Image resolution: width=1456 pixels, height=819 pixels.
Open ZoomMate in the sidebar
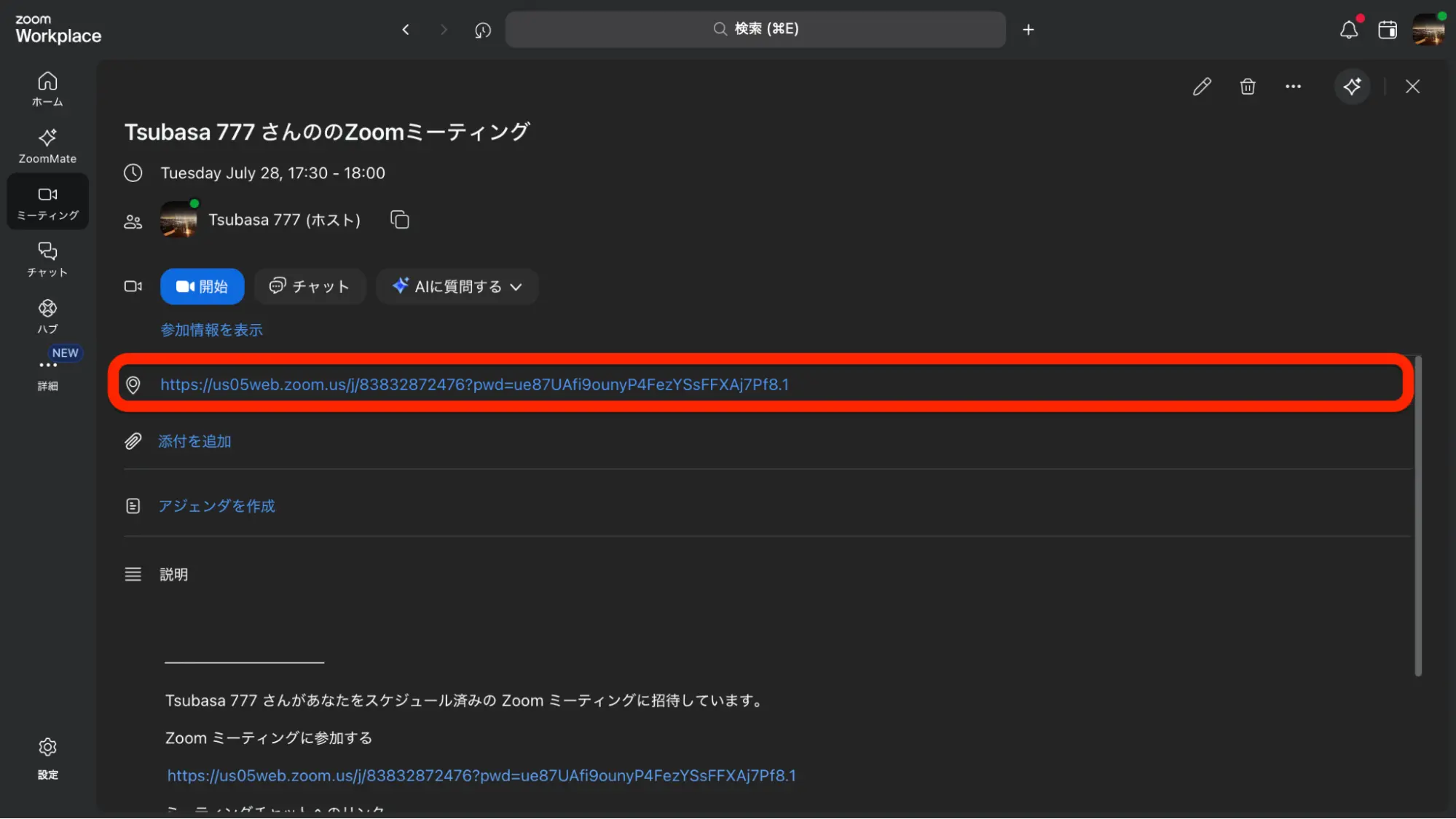(47, 146)
